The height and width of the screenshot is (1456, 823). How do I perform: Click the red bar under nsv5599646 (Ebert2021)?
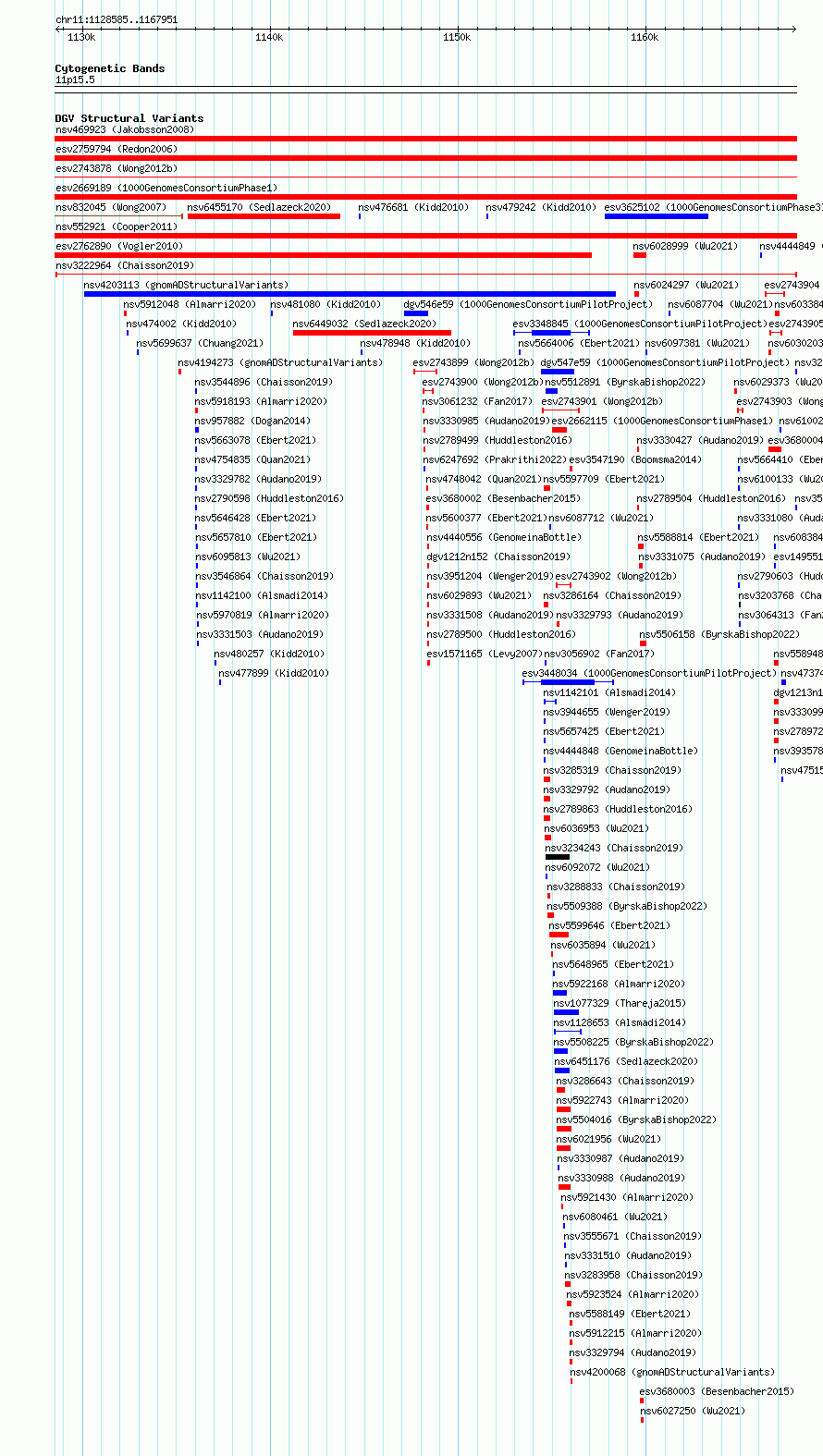point(559,935)
